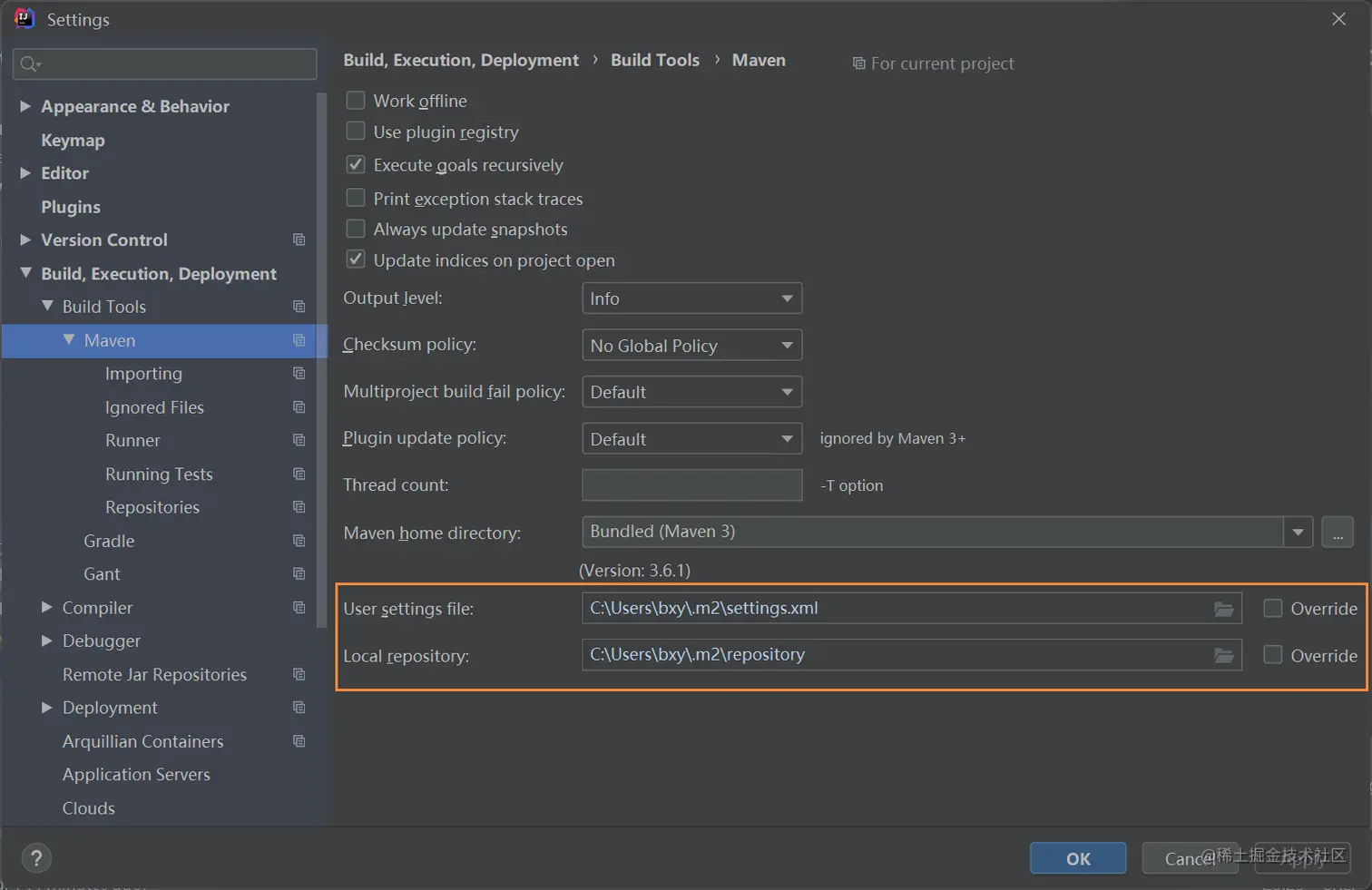This screenshot has width=1372, height=890.
Task: Open the Checksum policy dropdown
Action: (691, 346)
